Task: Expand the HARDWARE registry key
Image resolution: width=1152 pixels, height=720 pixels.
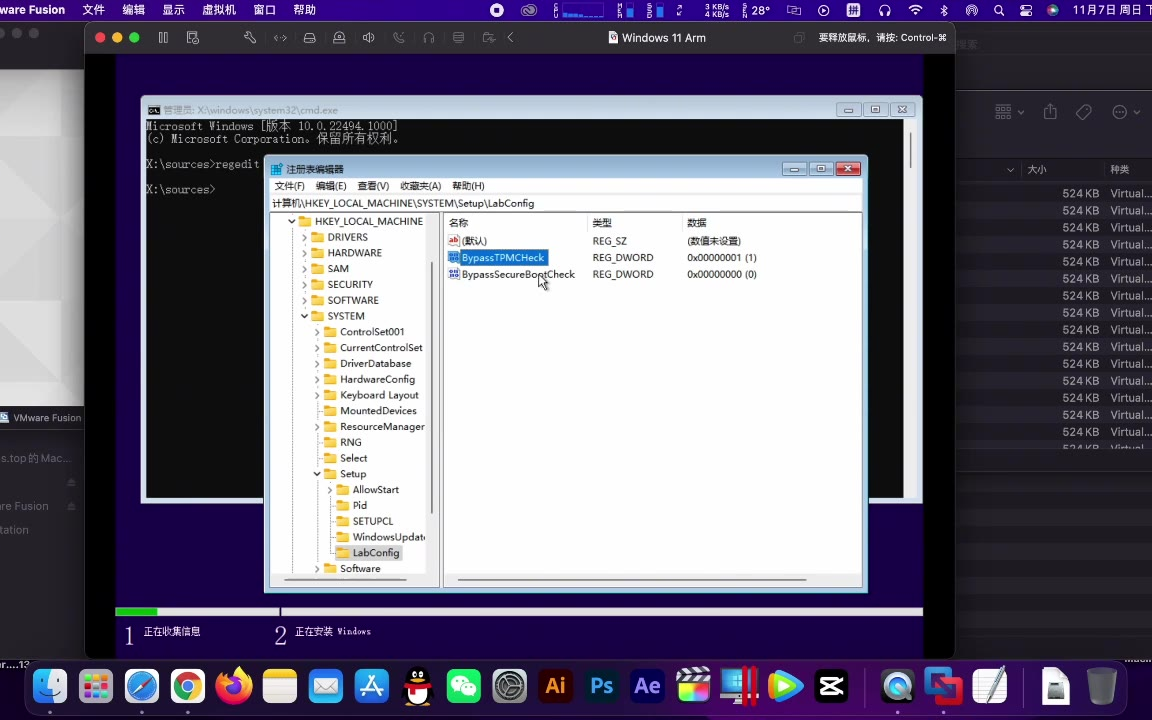Action: tap(304, 253)
